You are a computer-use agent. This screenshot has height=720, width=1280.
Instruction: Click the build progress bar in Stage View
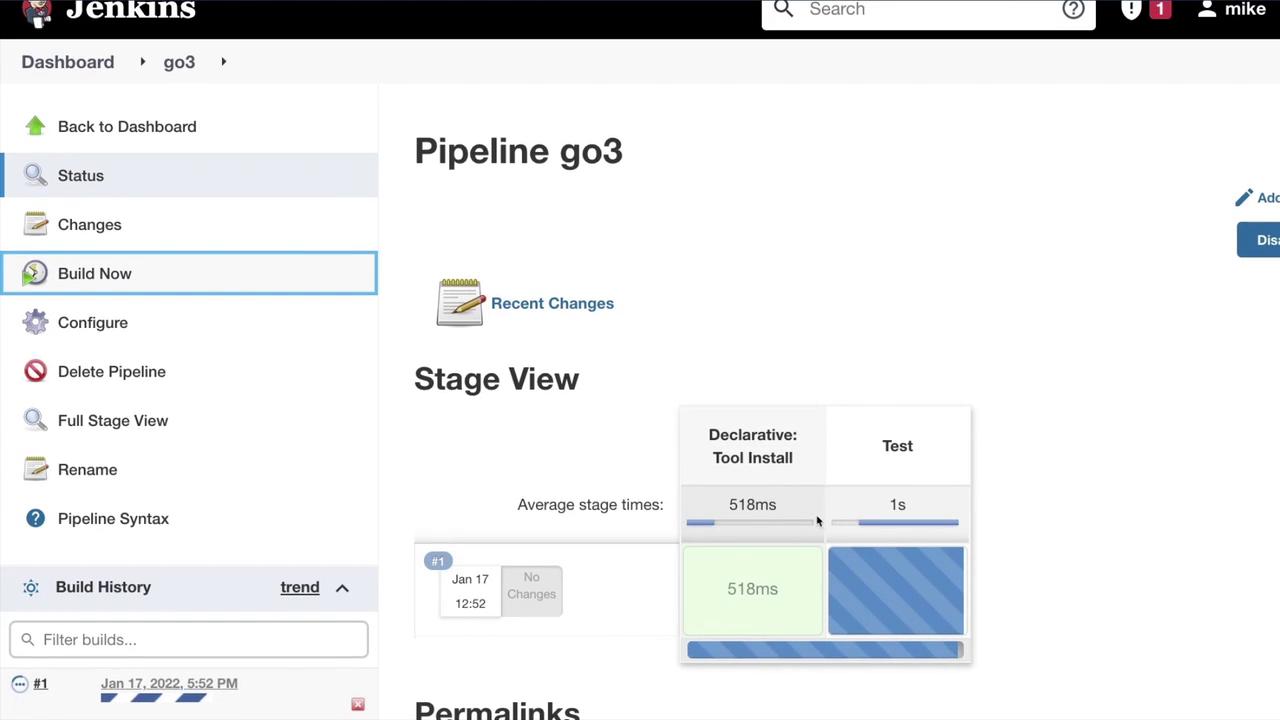[x=824, y=650]
